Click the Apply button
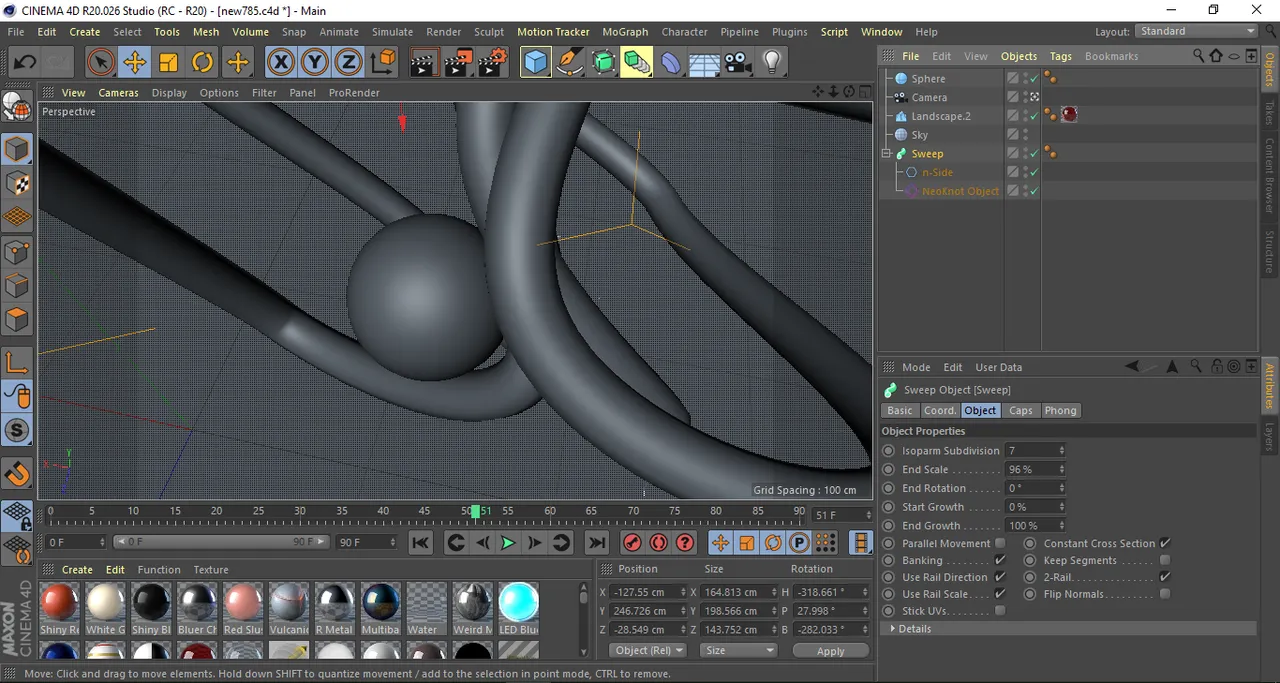The width and height of the screenshot is (1280, 683). click(x=830, y=651)
